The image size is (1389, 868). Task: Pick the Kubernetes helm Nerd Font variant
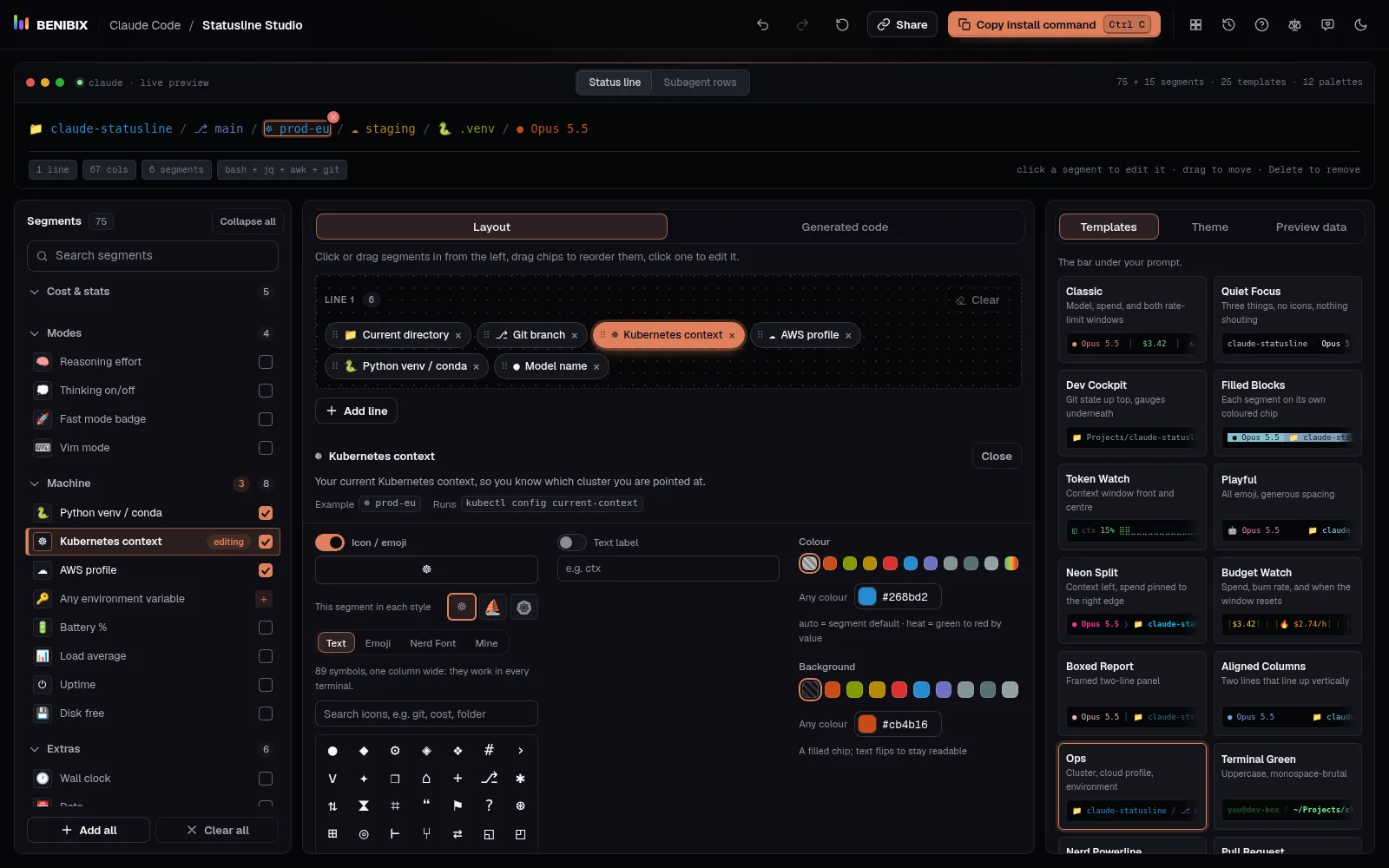pos(524,607)
